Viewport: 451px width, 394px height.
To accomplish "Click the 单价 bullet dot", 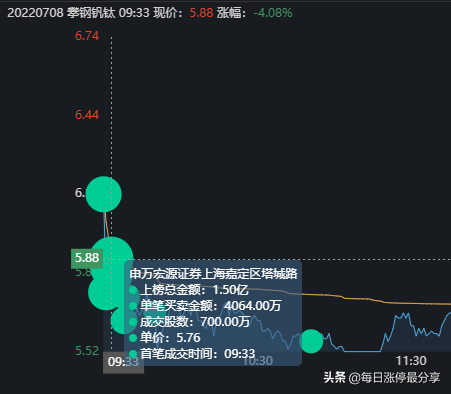I will (x=133, y=338).
